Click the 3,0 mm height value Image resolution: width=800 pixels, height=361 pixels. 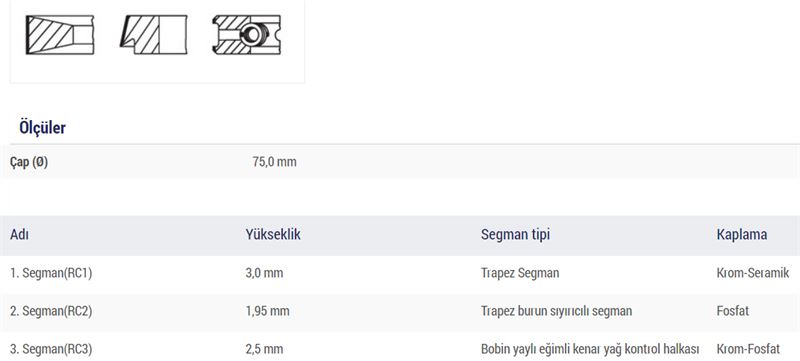(x=264, y=273)
